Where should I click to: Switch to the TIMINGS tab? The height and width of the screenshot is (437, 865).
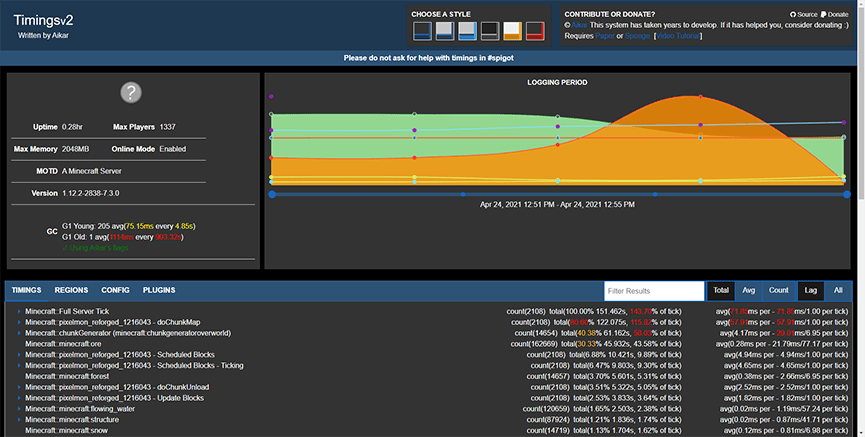(x=26, y=290)
